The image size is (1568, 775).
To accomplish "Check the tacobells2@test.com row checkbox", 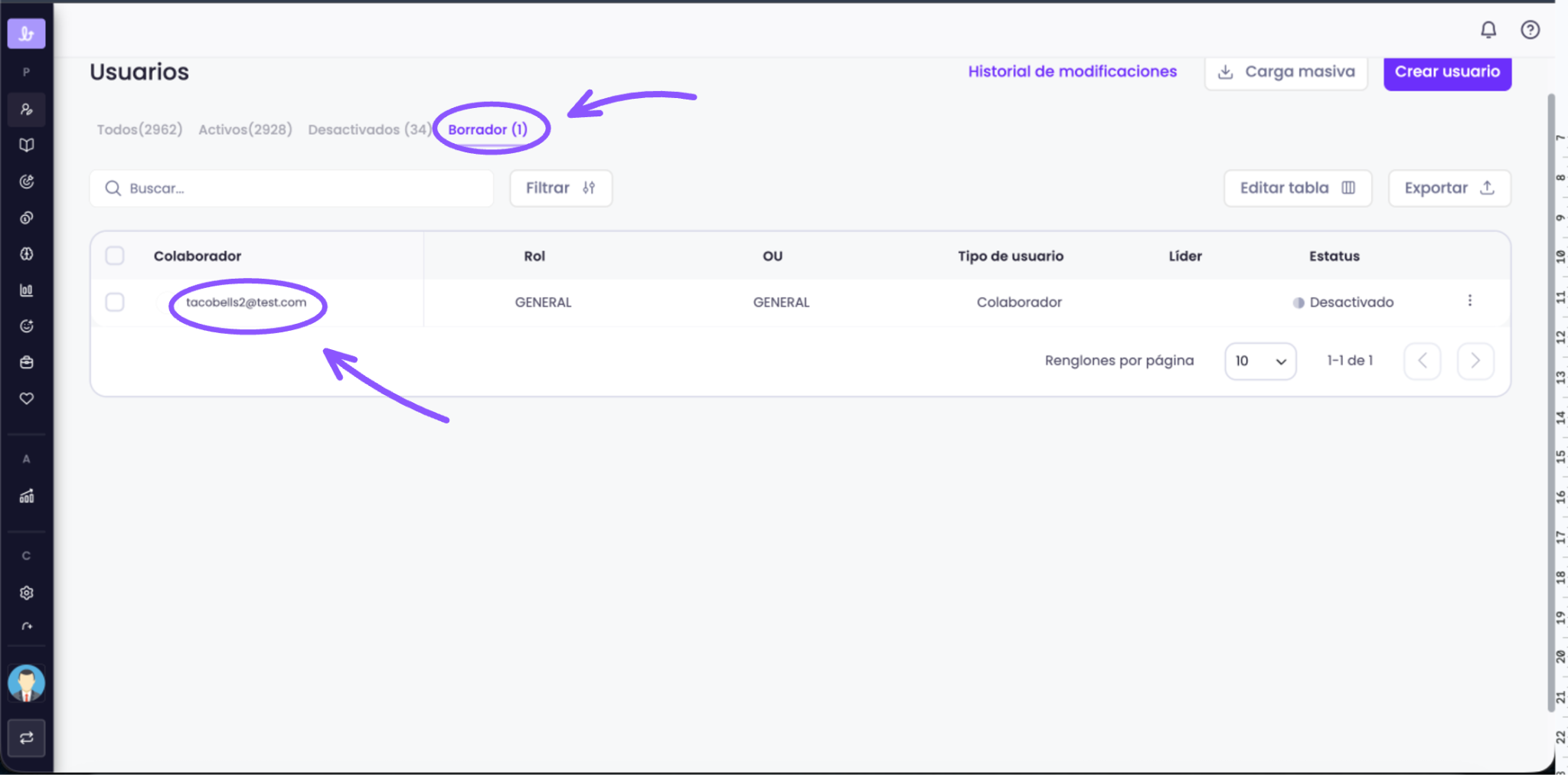I will coord(115,302).
